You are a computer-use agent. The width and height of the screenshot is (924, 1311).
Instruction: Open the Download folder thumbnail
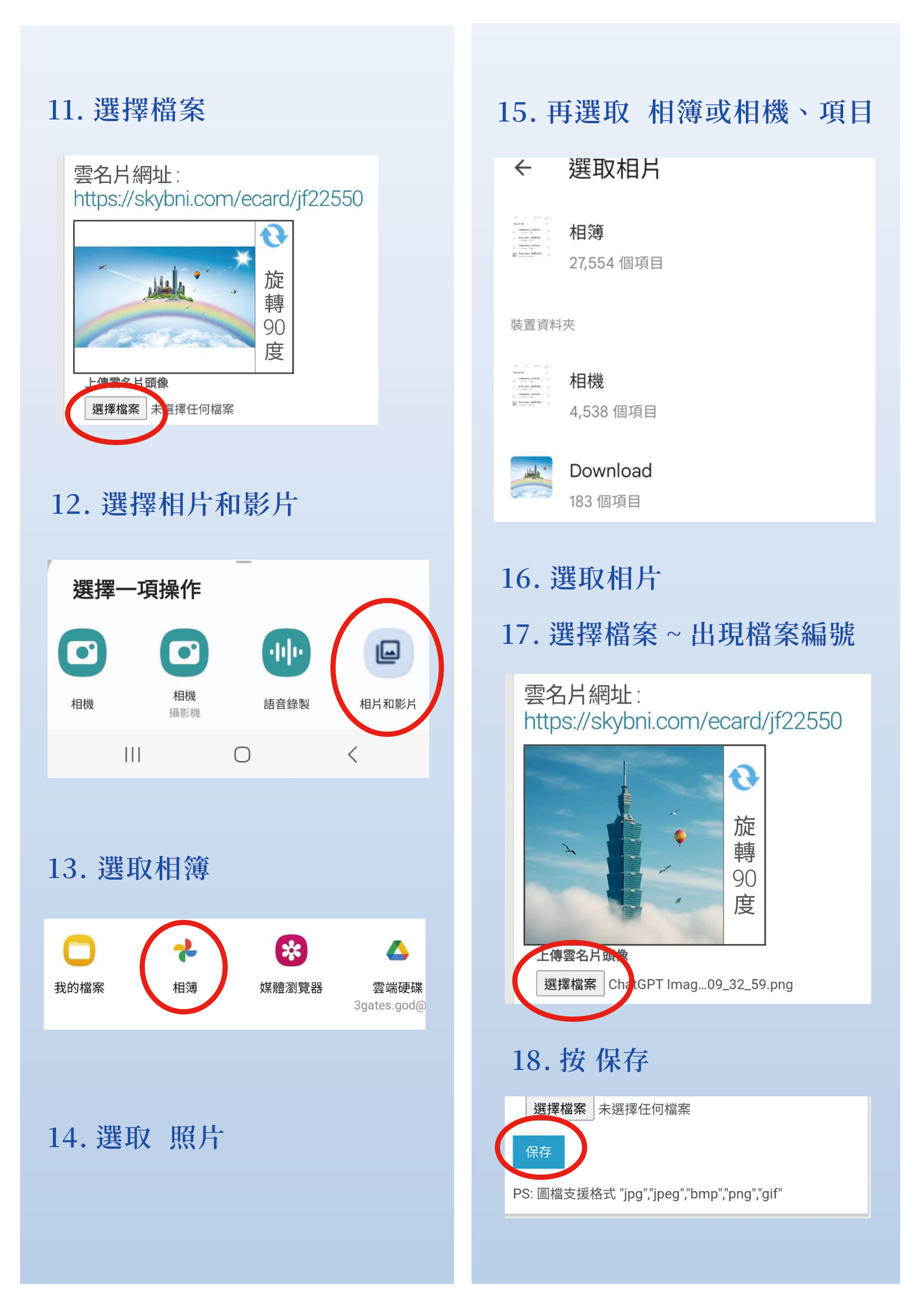tap(531, 477)
